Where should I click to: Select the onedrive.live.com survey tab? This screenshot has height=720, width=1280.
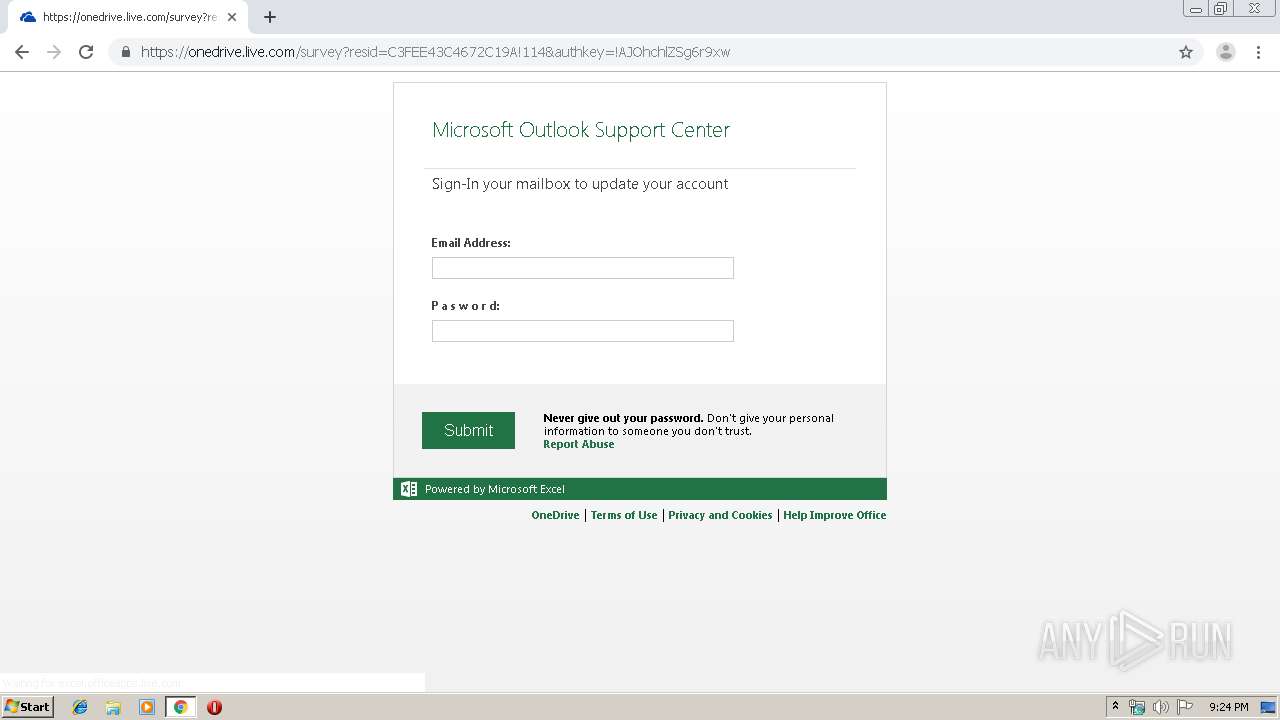pyautogui.click(x=126, y=17)
